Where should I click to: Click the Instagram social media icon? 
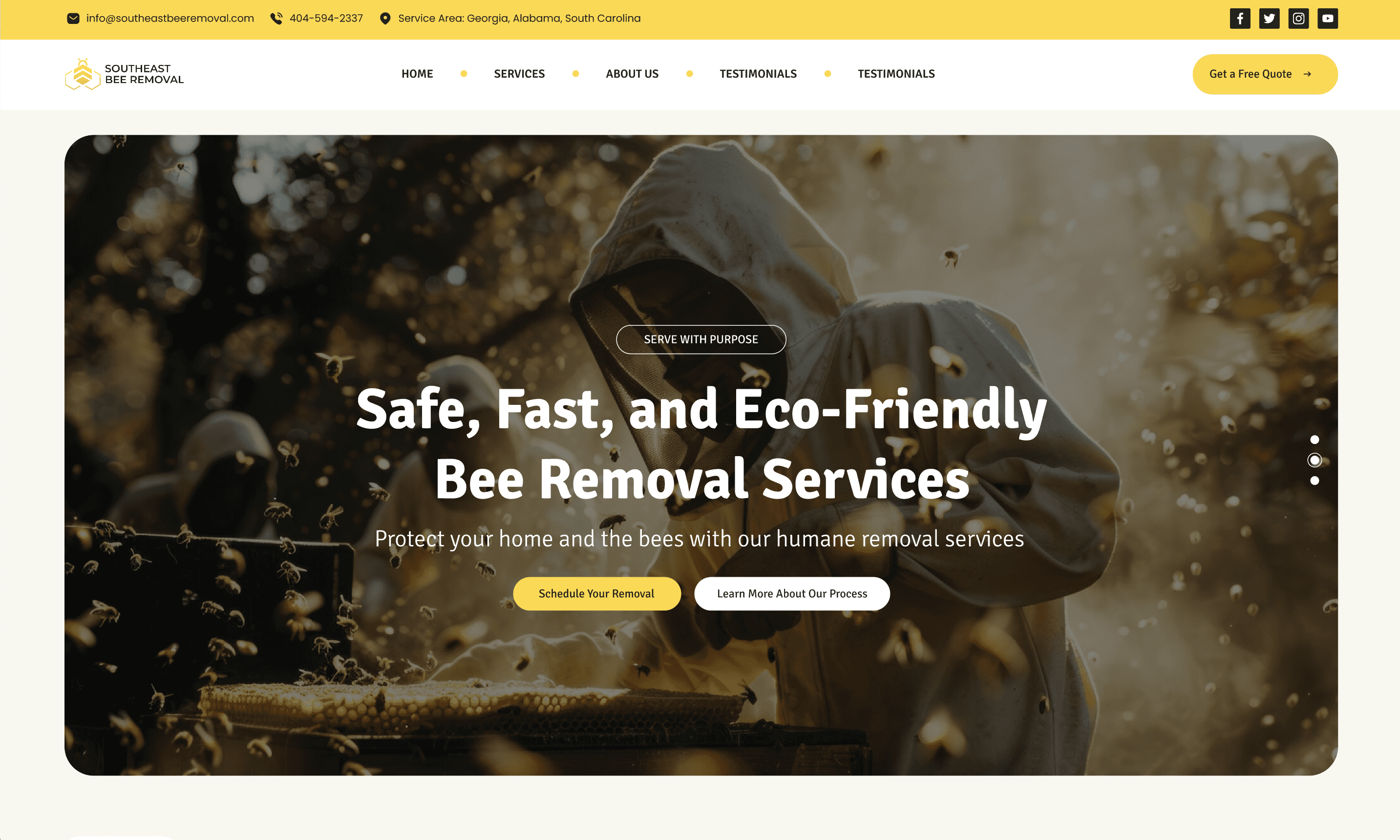tap(1298, 18)
